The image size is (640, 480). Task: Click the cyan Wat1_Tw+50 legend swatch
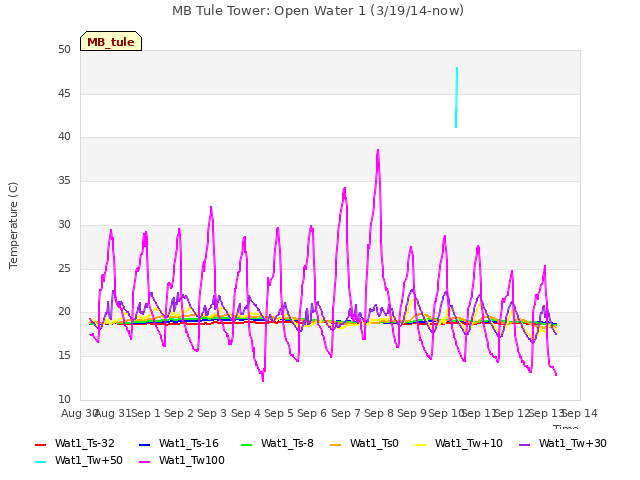click(40, 462)
